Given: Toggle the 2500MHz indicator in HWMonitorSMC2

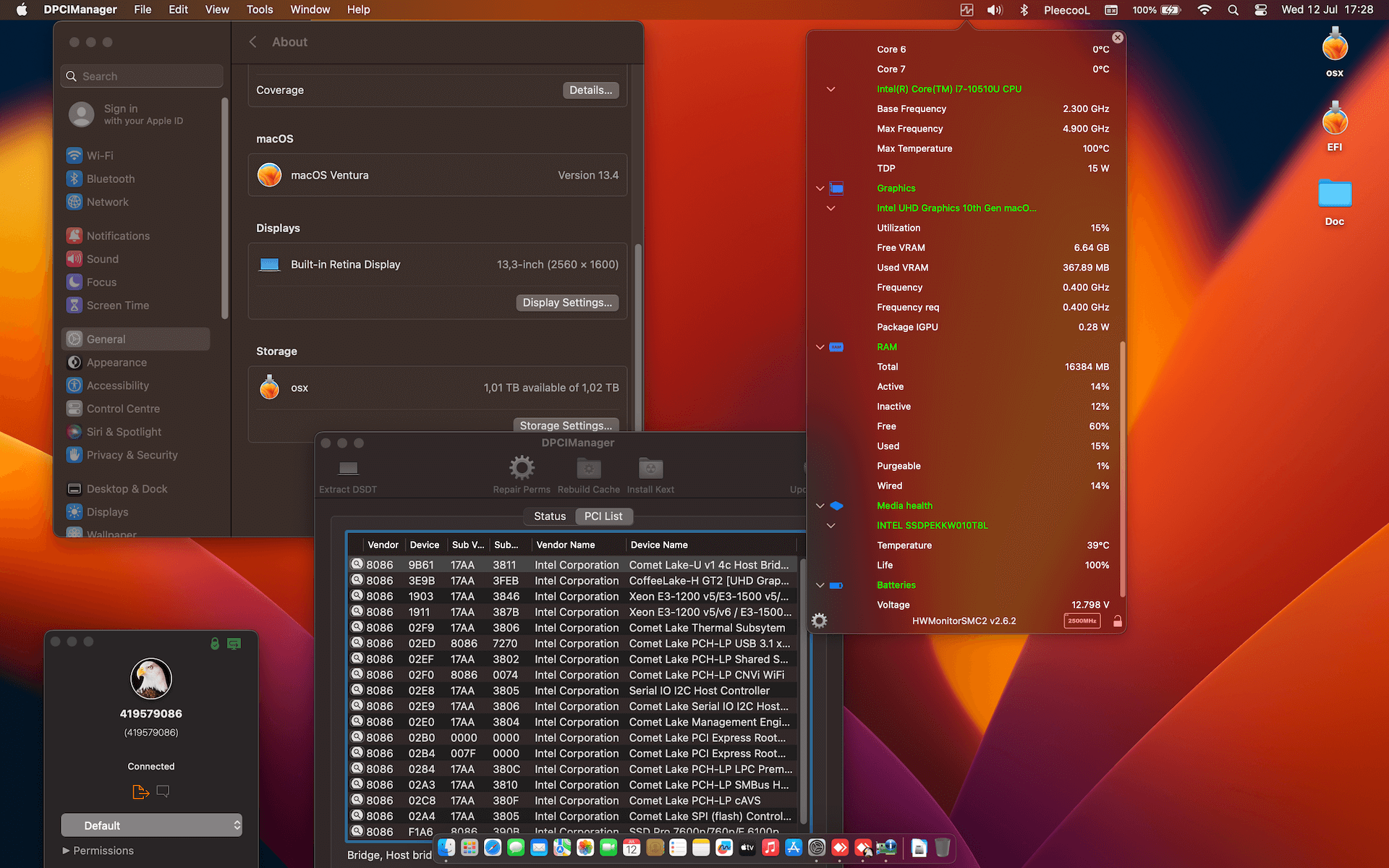Looking at the screenshot, I should [x=1082, y=621].
